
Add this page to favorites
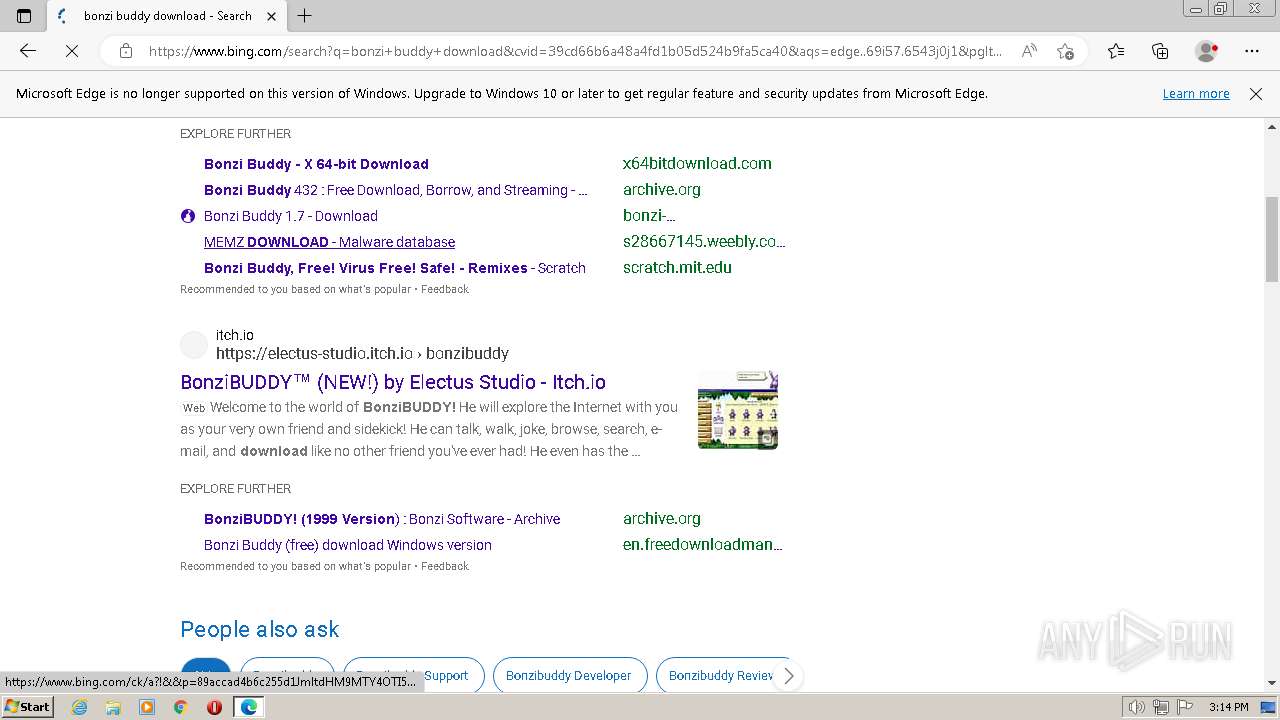point(1065,51)
